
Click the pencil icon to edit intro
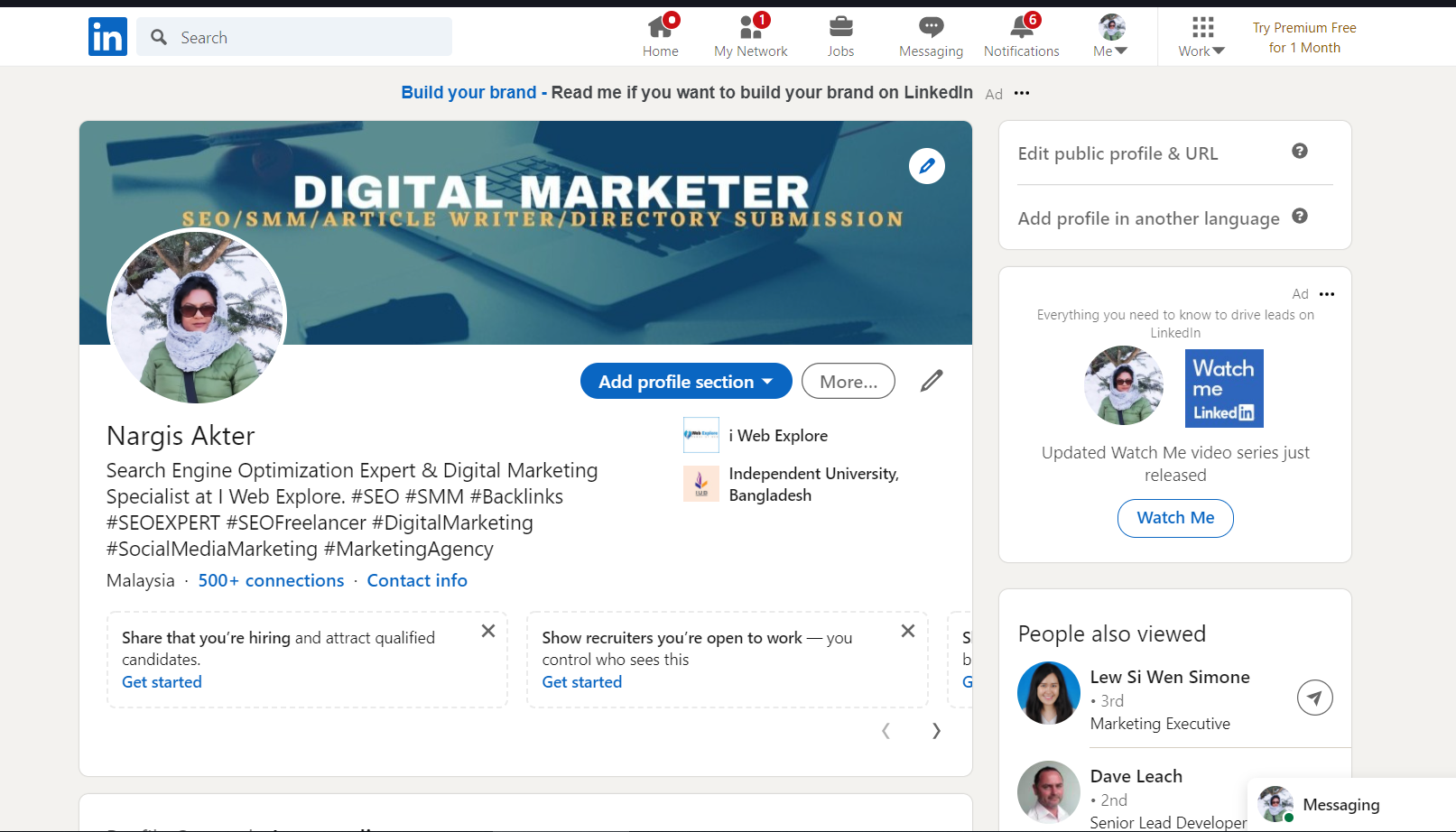pyautogui.click(x=932, y=381)
